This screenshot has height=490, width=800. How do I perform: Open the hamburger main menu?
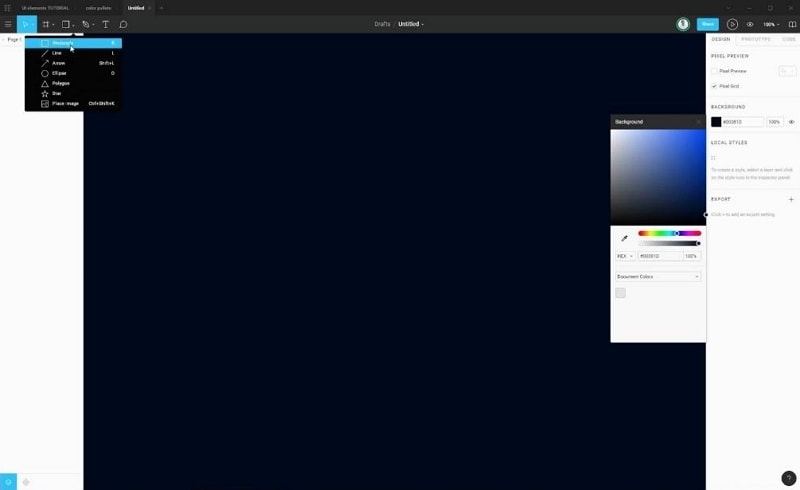point(8,24)
